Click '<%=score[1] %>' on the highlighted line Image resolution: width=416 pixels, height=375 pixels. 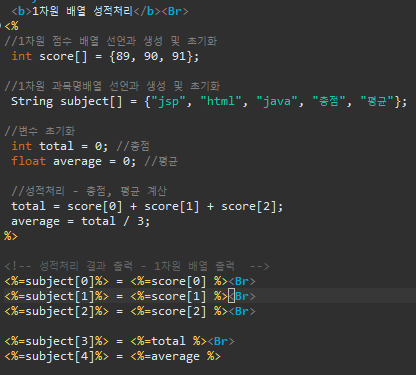(x=179, y=296)
